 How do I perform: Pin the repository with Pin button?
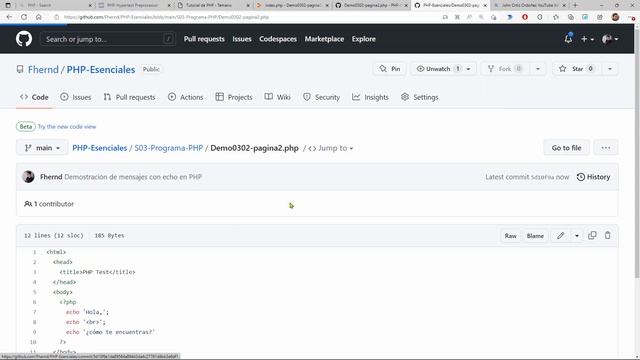[x=390, y=69]
